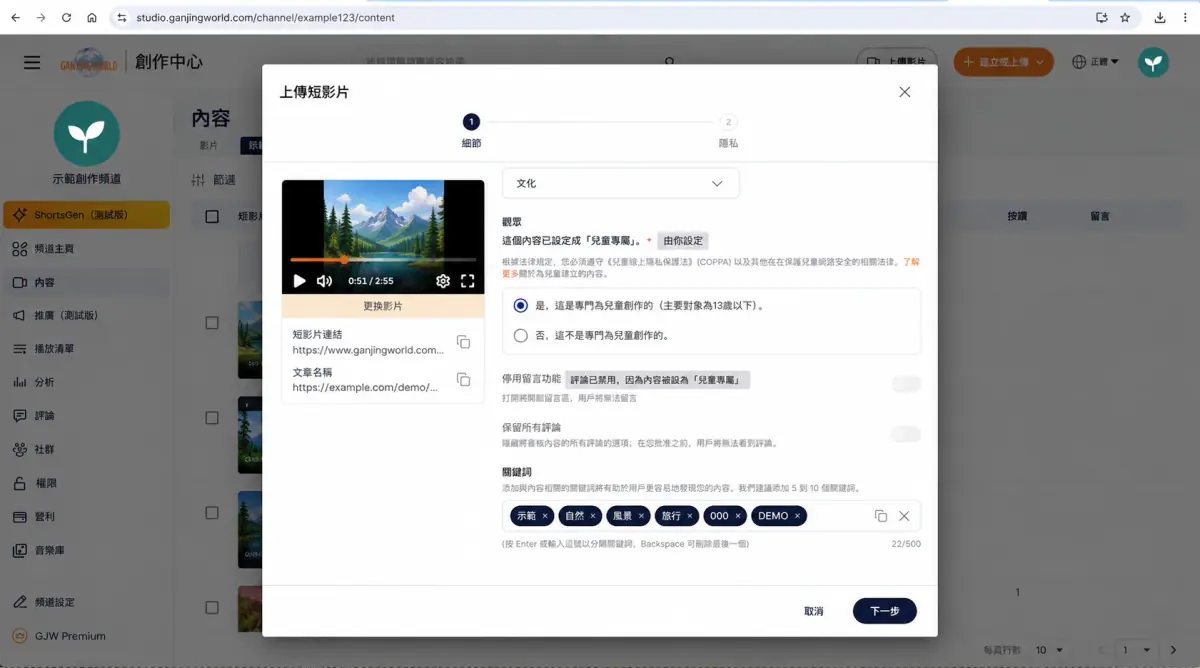Viewport: 1200px width, 668px height.
Task: Play the video preview
Action: pyautogui.click(x=299, y=281)
